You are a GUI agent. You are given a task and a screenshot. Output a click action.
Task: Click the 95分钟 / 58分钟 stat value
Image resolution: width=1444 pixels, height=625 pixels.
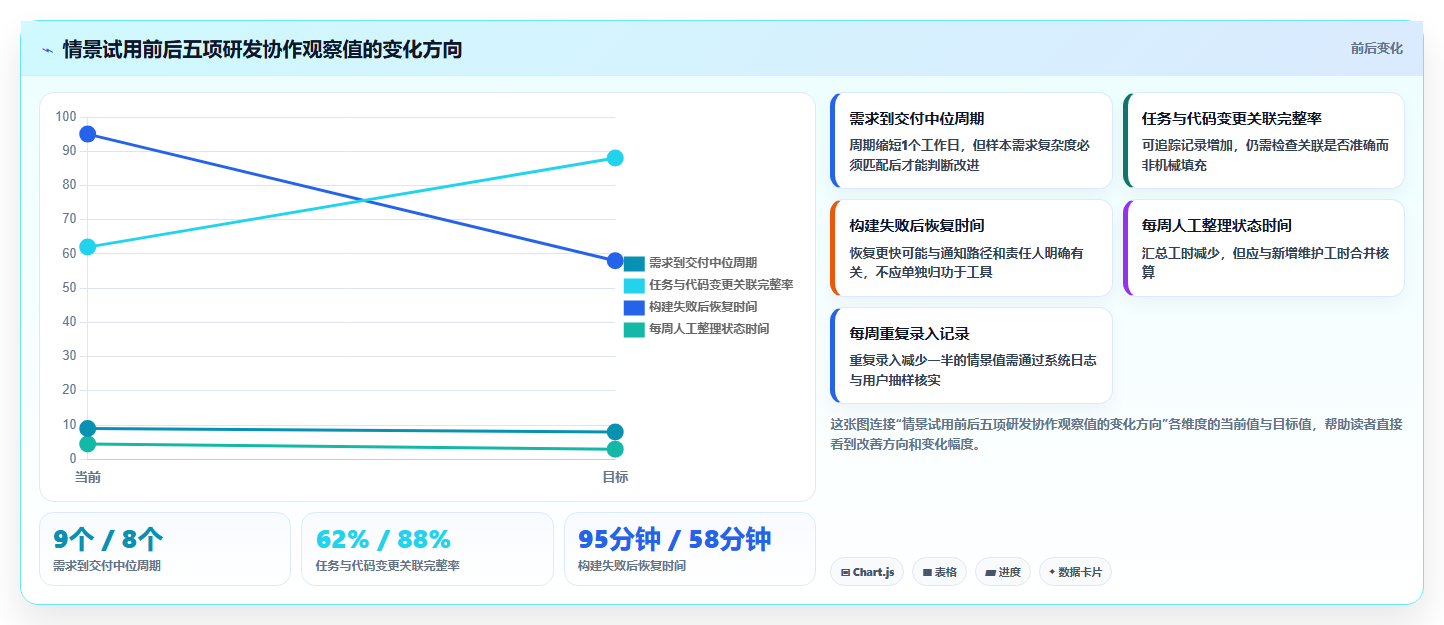[674, 540]
